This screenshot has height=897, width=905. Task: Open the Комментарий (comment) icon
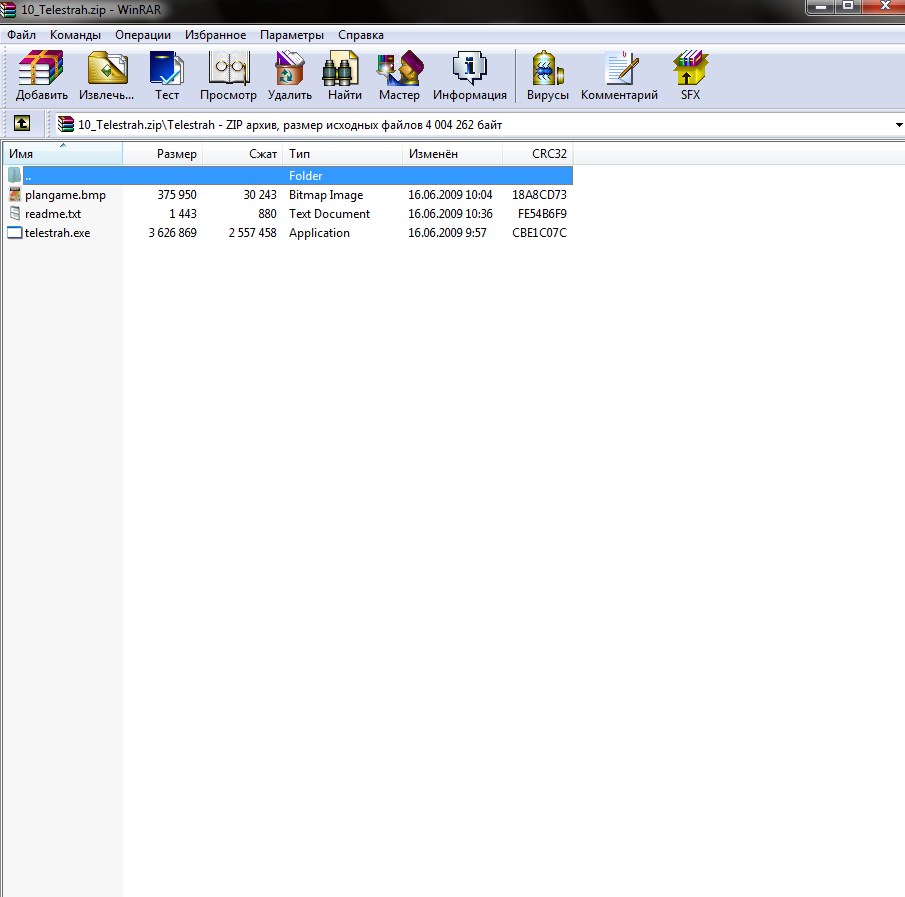click(x=621, y=68)
